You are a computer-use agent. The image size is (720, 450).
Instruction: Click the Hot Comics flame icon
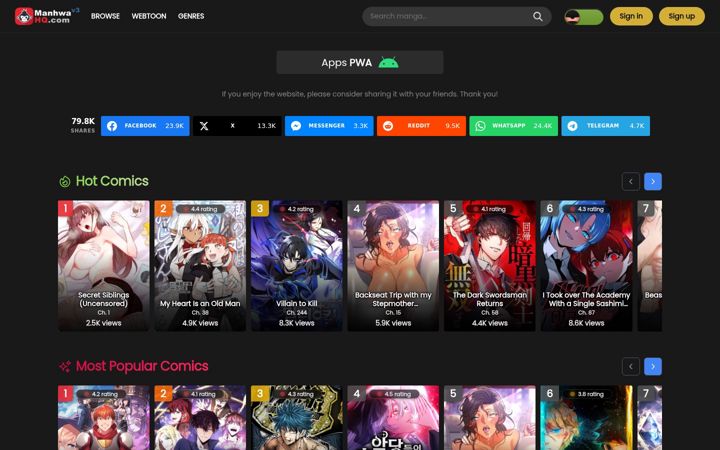pos(65,181)
